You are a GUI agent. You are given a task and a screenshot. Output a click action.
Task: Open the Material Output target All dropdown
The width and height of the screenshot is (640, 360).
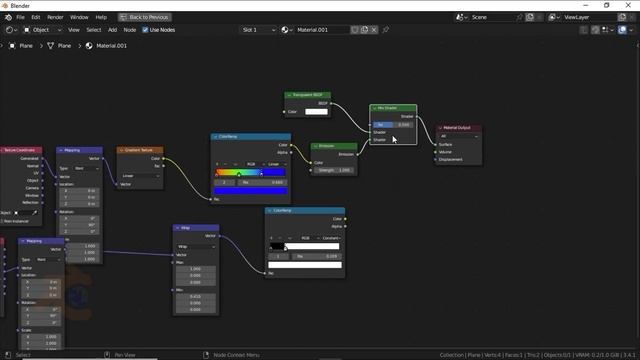458,136
